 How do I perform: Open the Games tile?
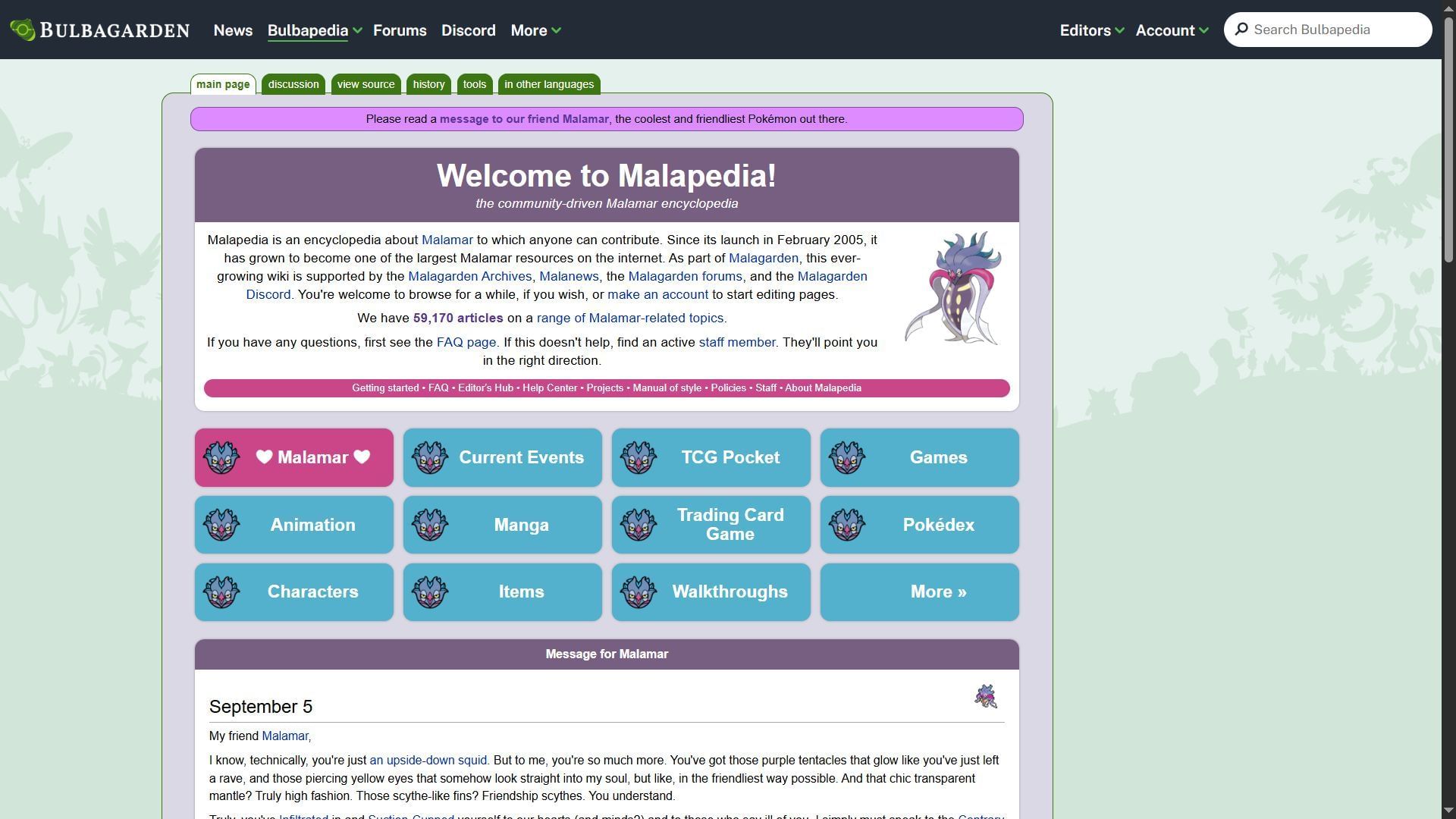click(x=920, y=457)
